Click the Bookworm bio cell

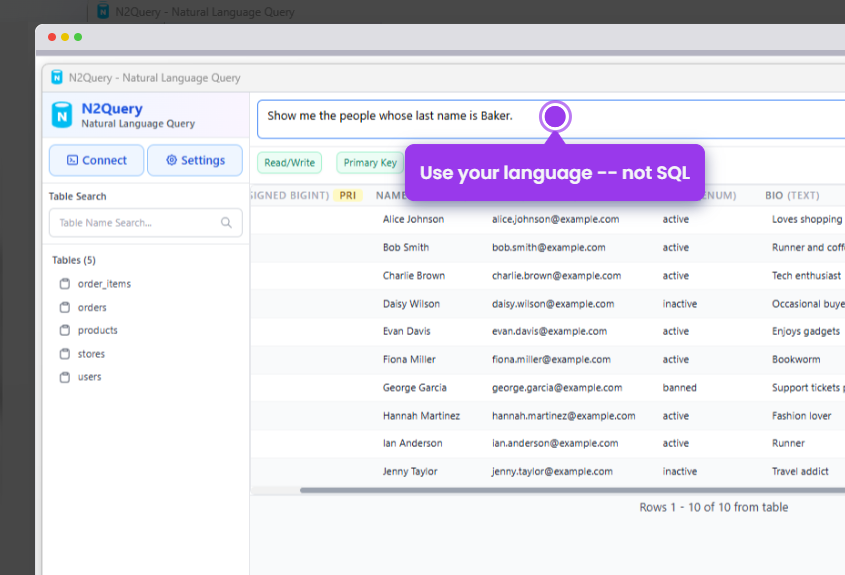(796, 359)
